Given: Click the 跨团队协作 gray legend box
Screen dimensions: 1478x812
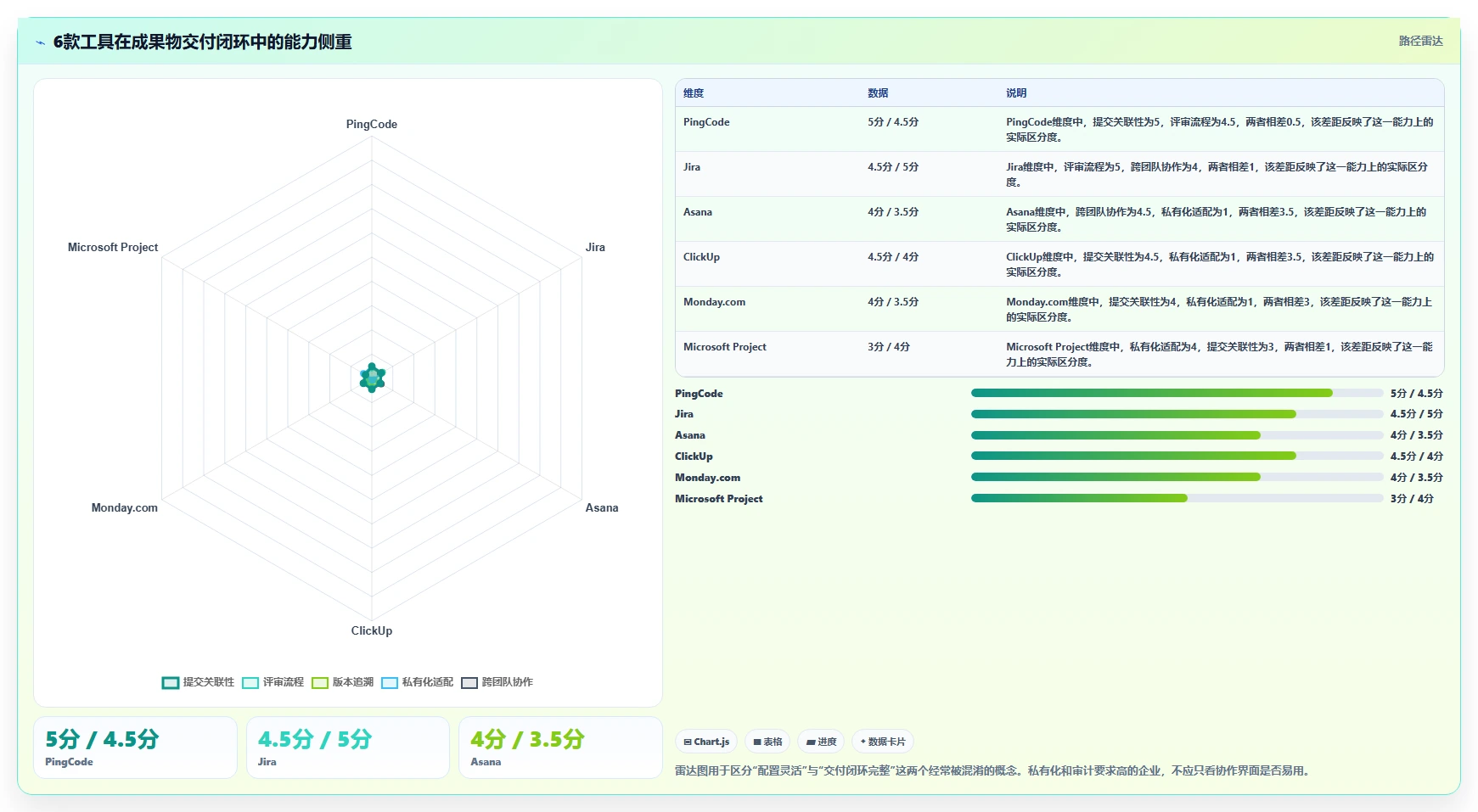Looking at the screenshot, I should click(469, 683).
